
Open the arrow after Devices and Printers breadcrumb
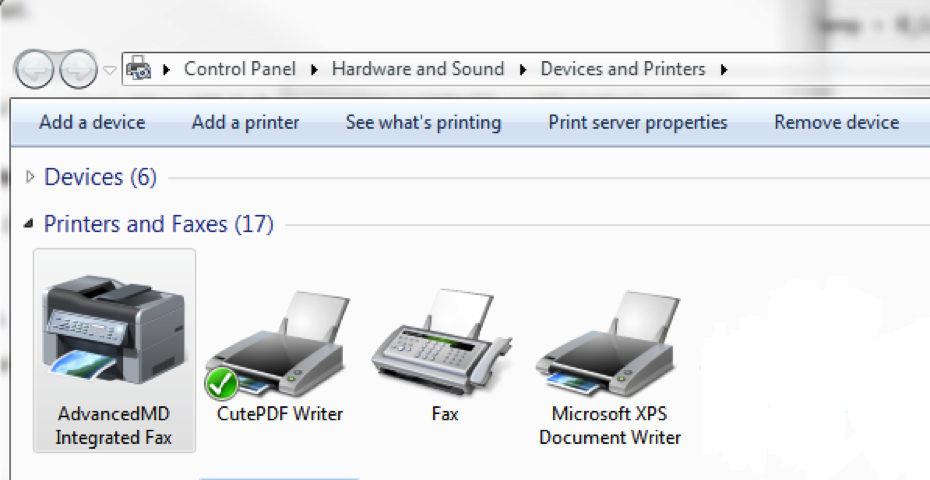[724, 69]
